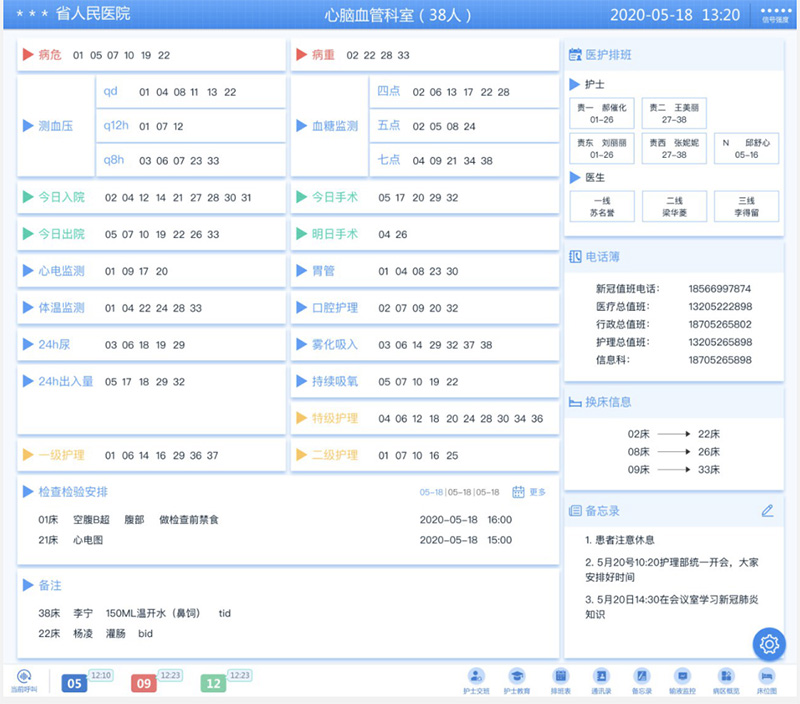Image resolution: width=800 pixels, height=704 pixels.
Task: Select the 四点 glucose time label
Action: point(388,91)
